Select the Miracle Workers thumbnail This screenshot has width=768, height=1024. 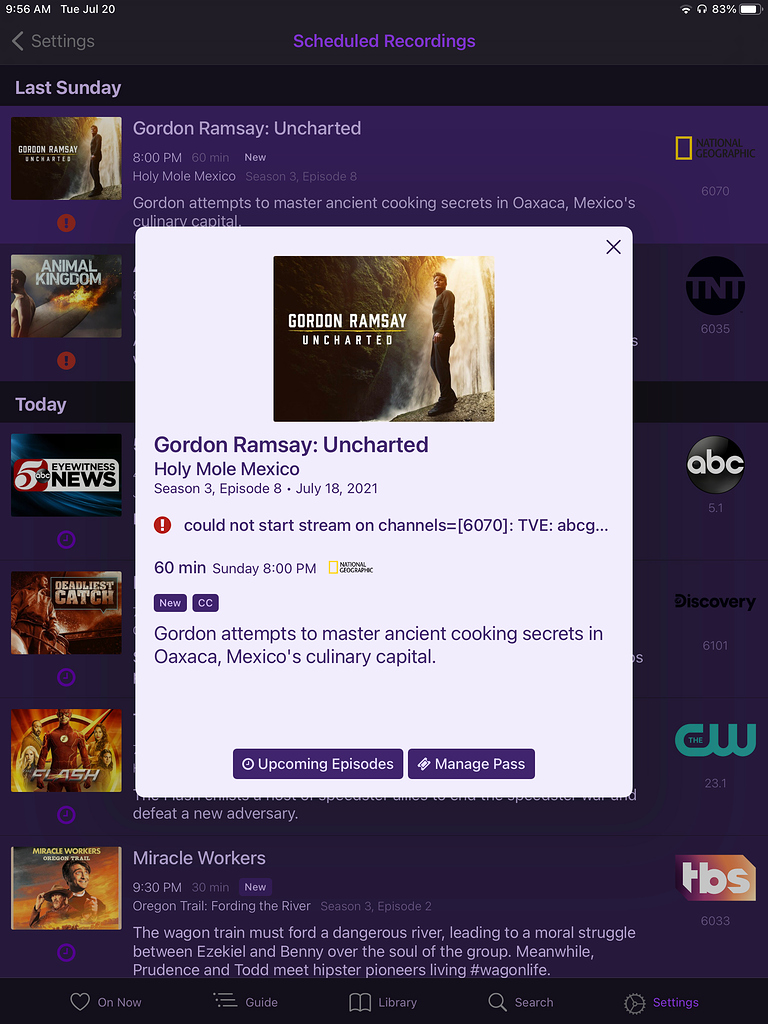coord(66,888)
